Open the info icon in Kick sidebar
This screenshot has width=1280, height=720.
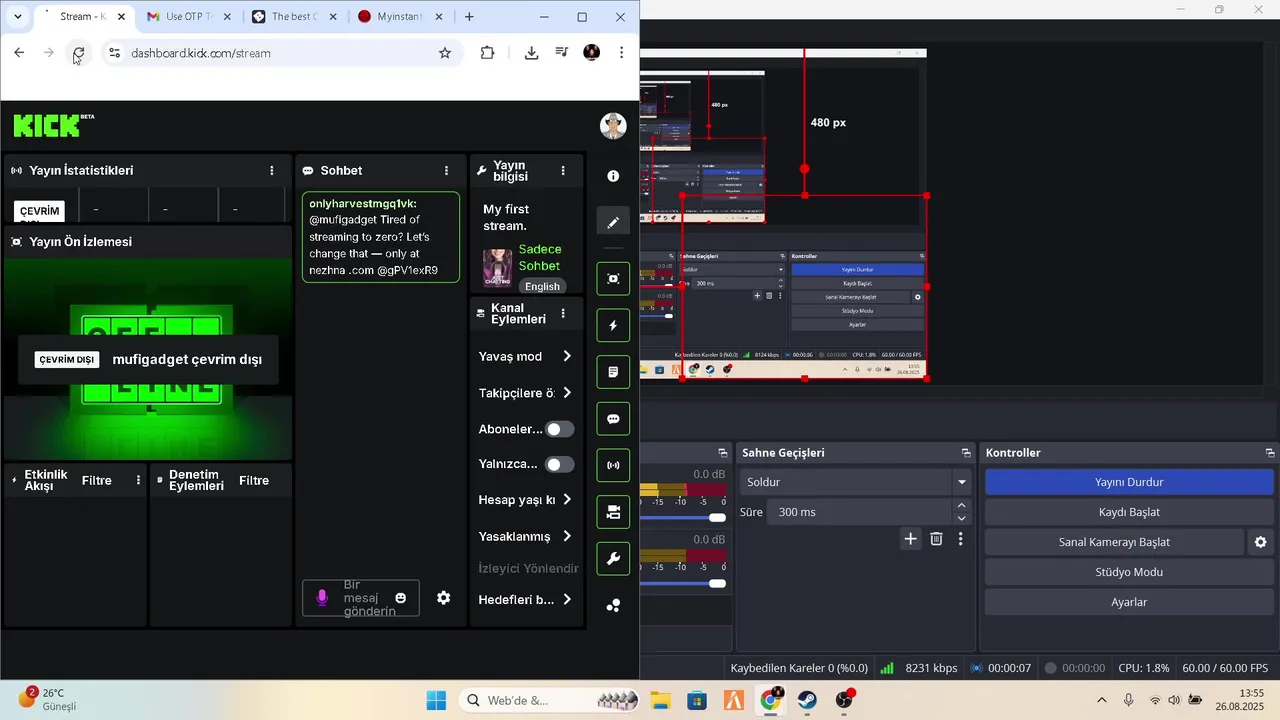tap(613, 176)
